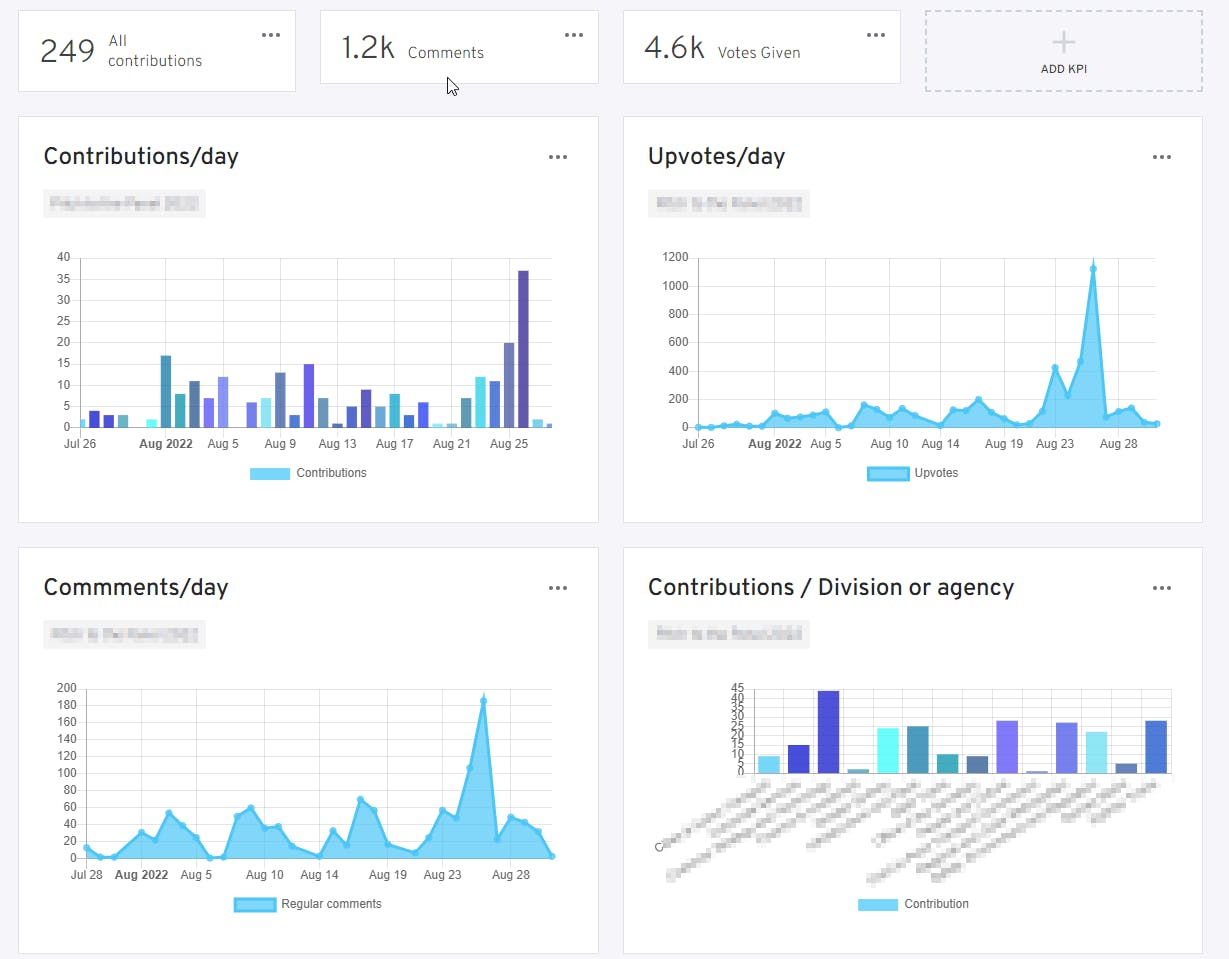This screenshot has width=1229, height=959.
Task: Open options menu for All contributions KPI
Action: coord(271,35)
